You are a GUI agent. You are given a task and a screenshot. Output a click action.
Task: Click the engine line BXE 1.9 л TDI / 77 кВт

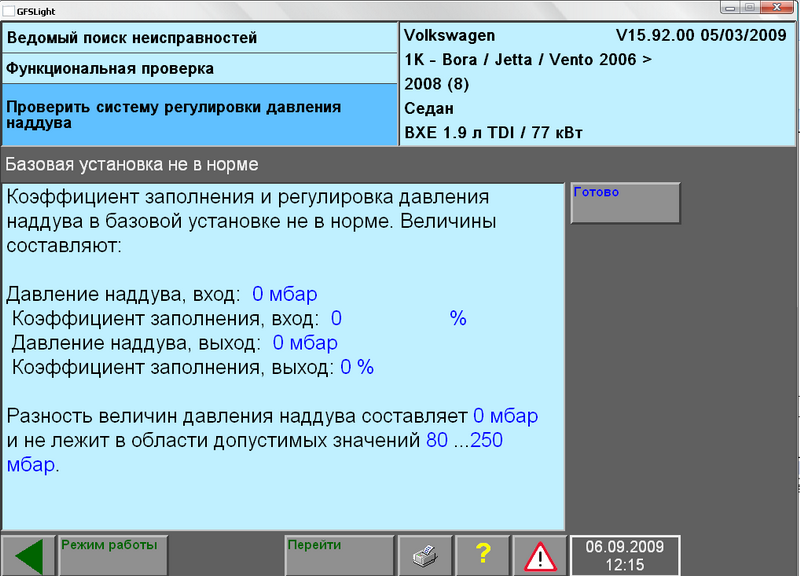[x=493, y=133]
